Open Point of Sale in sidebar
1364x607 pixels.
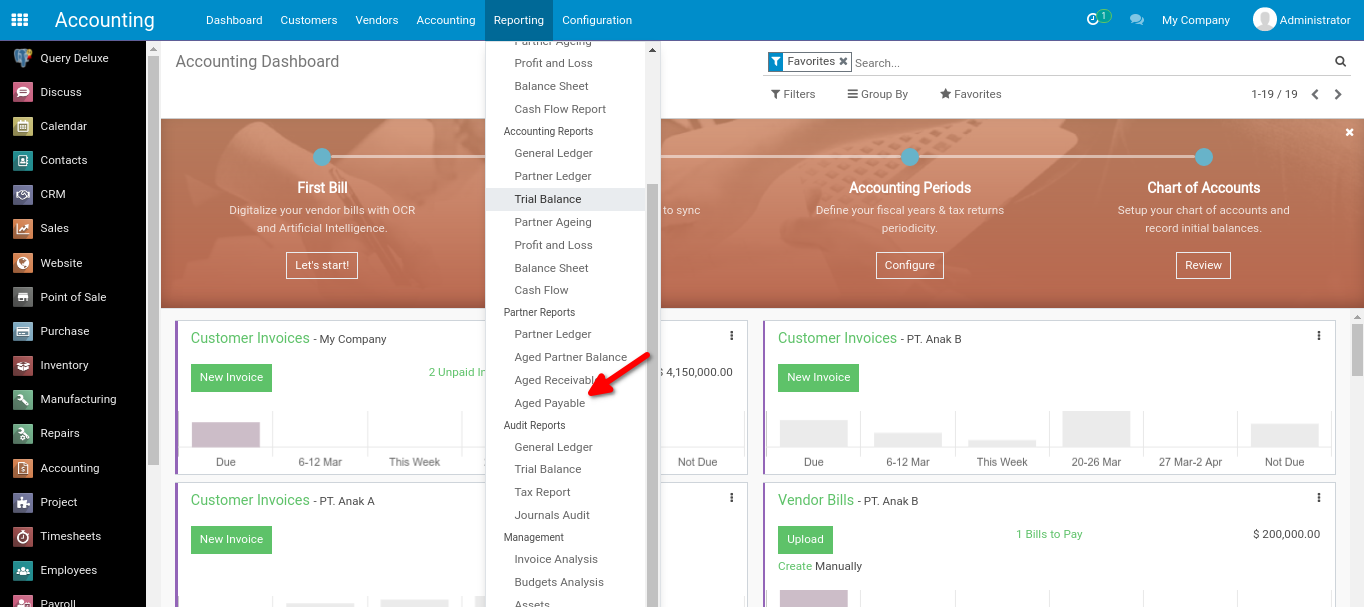pos(72,297)
